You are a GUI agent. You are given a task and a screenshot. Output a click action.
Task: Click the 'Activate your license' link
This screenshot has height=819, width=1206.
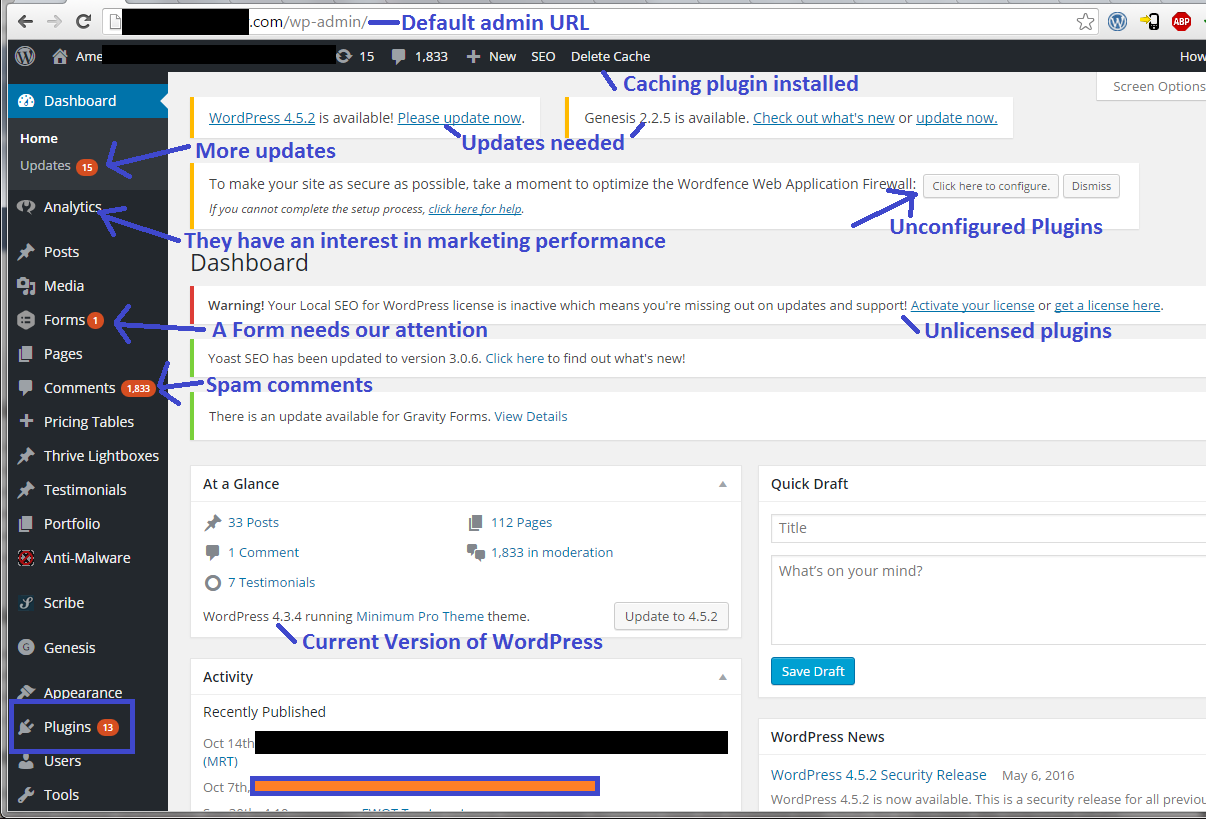[972, 306]
